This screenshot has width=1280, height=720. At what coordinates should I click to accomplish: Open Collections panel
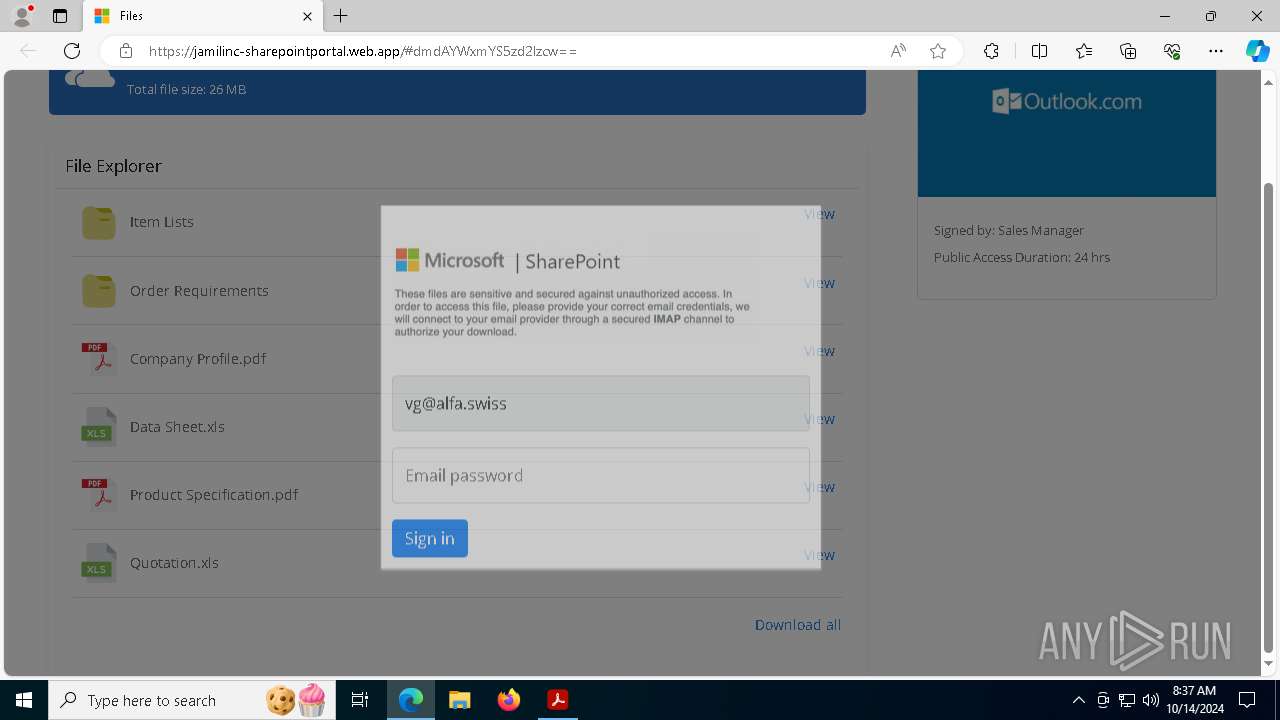point(1128,51)
